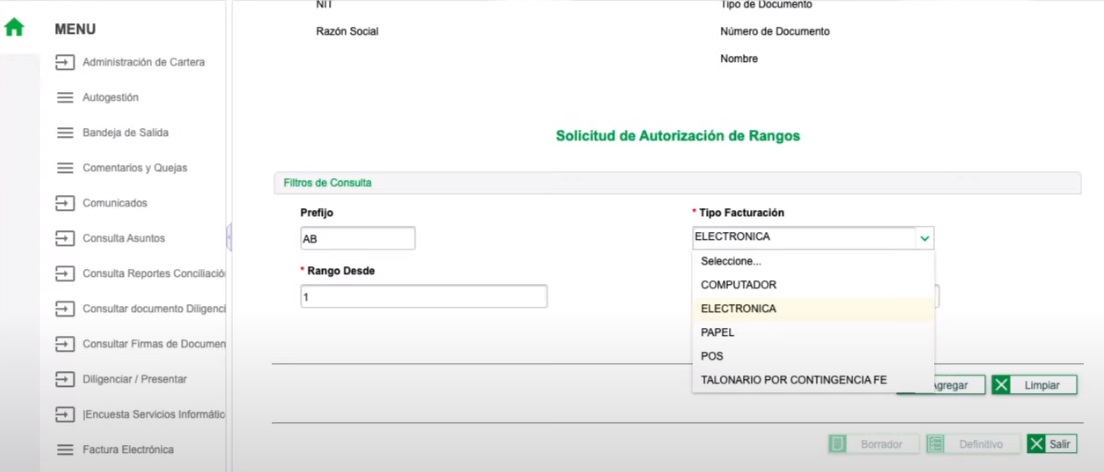Click into the Prefijo field containing AB
Screen dimensions: 1104x472
click(358, 239)
